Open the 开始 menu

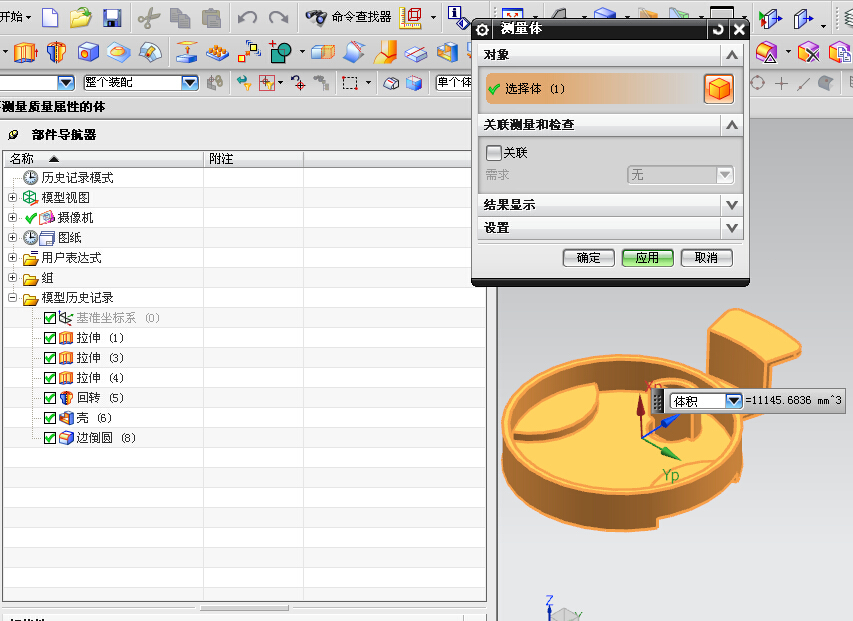point(16,18)
